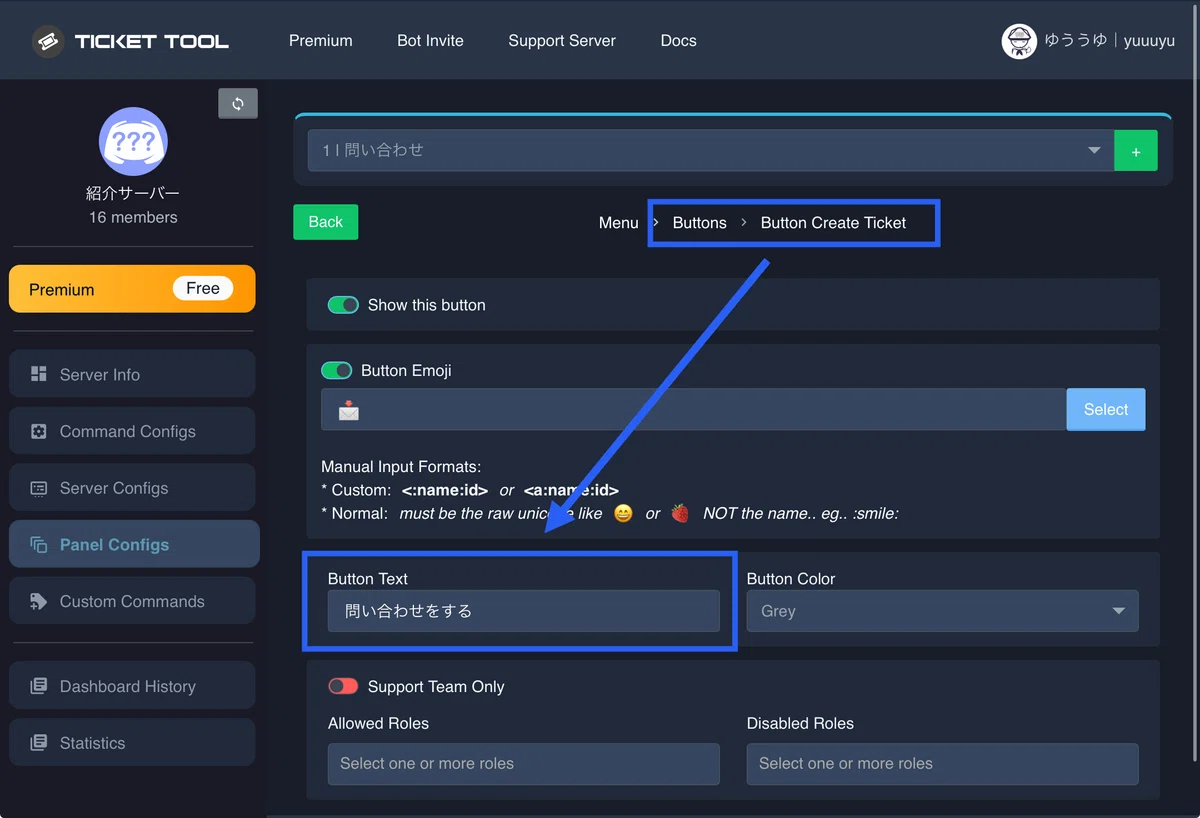
Task: Click the Button Text input field
Action: (x=523, y=611)
